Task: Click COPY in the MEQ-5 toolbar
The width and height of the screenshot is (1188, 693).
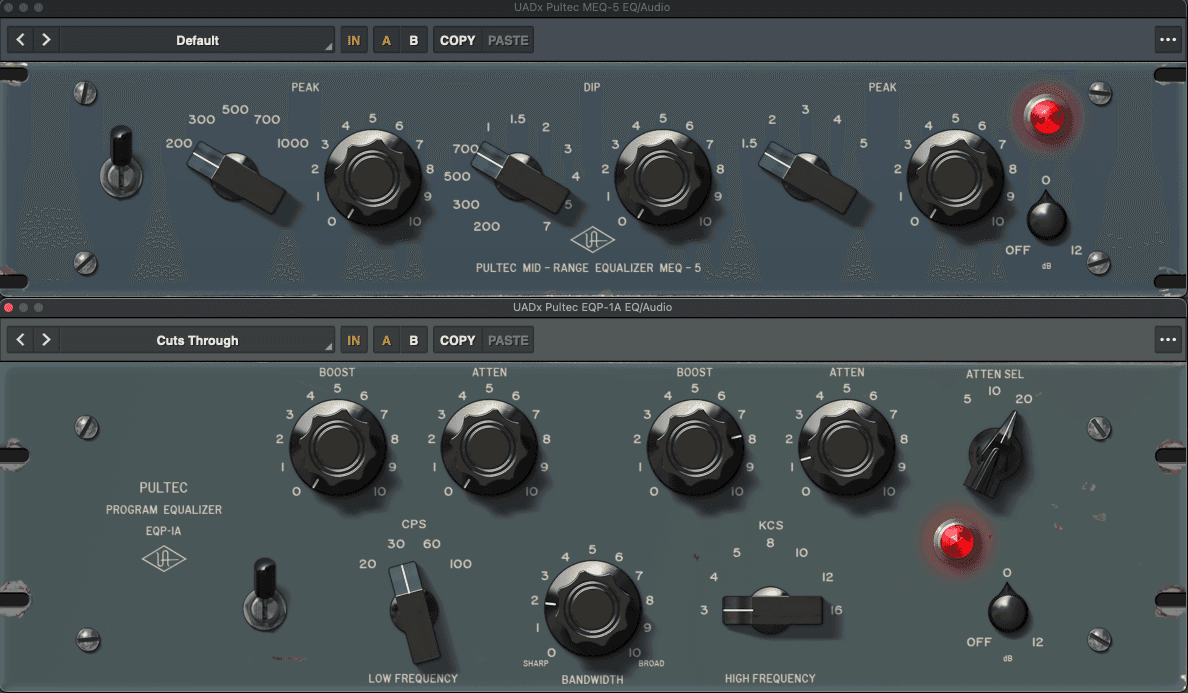Action: 458,40
